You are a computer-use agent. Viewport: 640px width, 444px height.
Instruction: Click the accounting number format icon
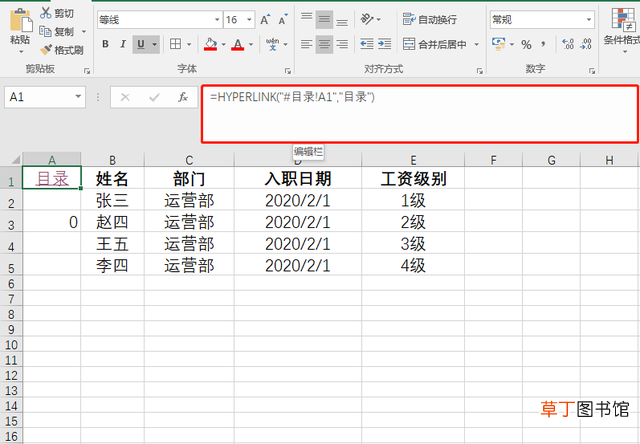coord(498,44)
